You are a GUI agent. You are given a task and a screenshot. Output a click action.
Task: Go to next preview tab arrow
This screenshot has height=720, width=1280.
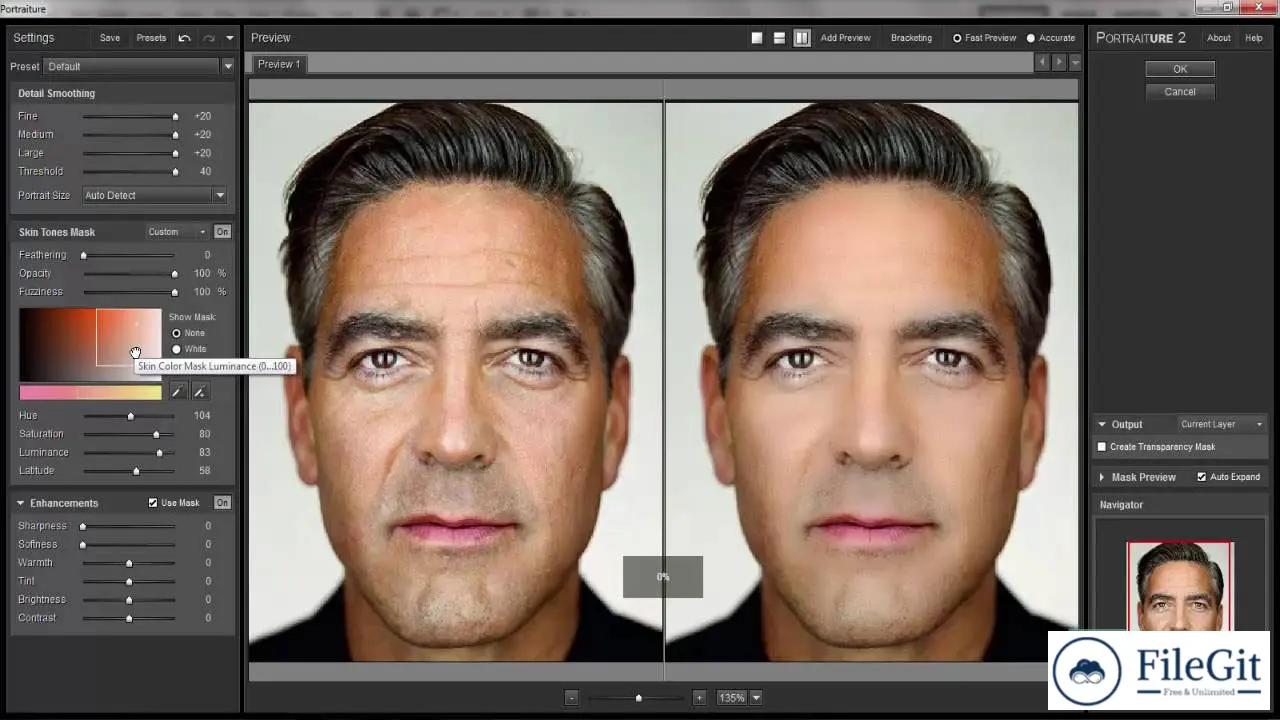(1059, 62)
